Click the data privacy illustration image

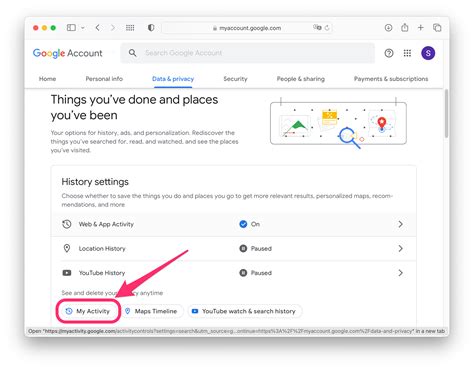[x=338, y=123]
